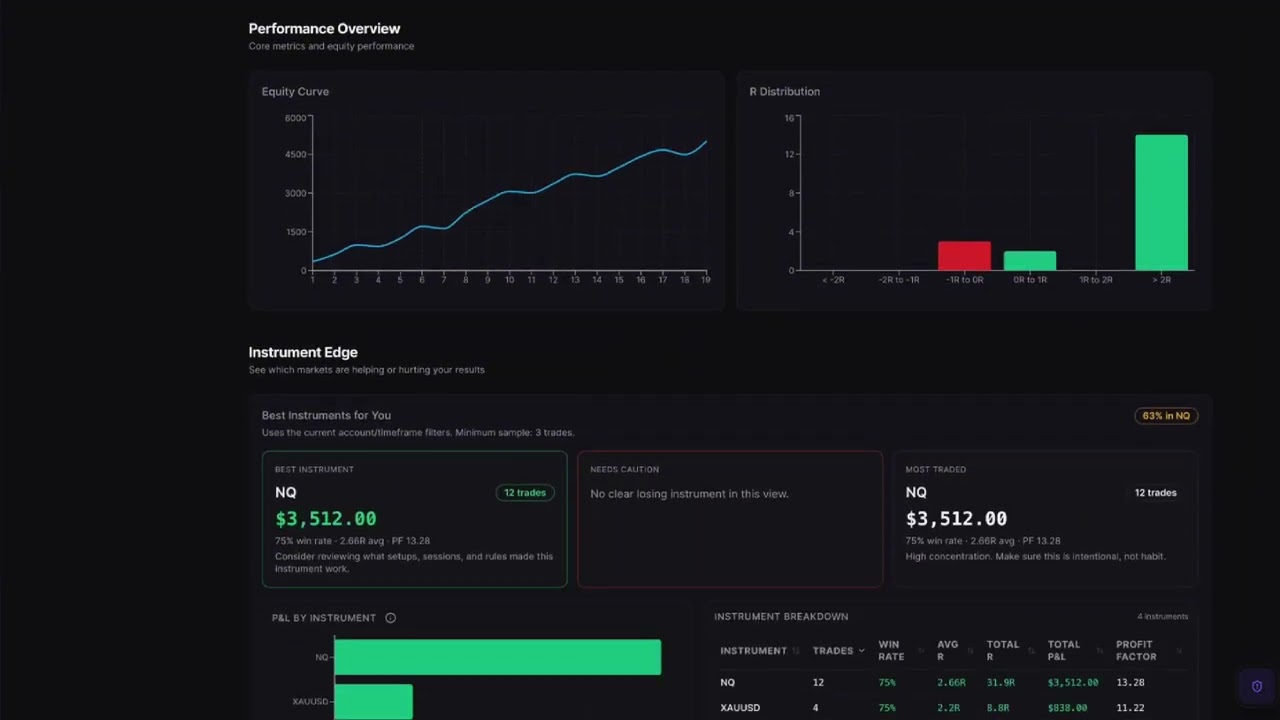Click the 'Equity Curve' chart title
The image size is (1280, 720).
(x=295, y=92)
